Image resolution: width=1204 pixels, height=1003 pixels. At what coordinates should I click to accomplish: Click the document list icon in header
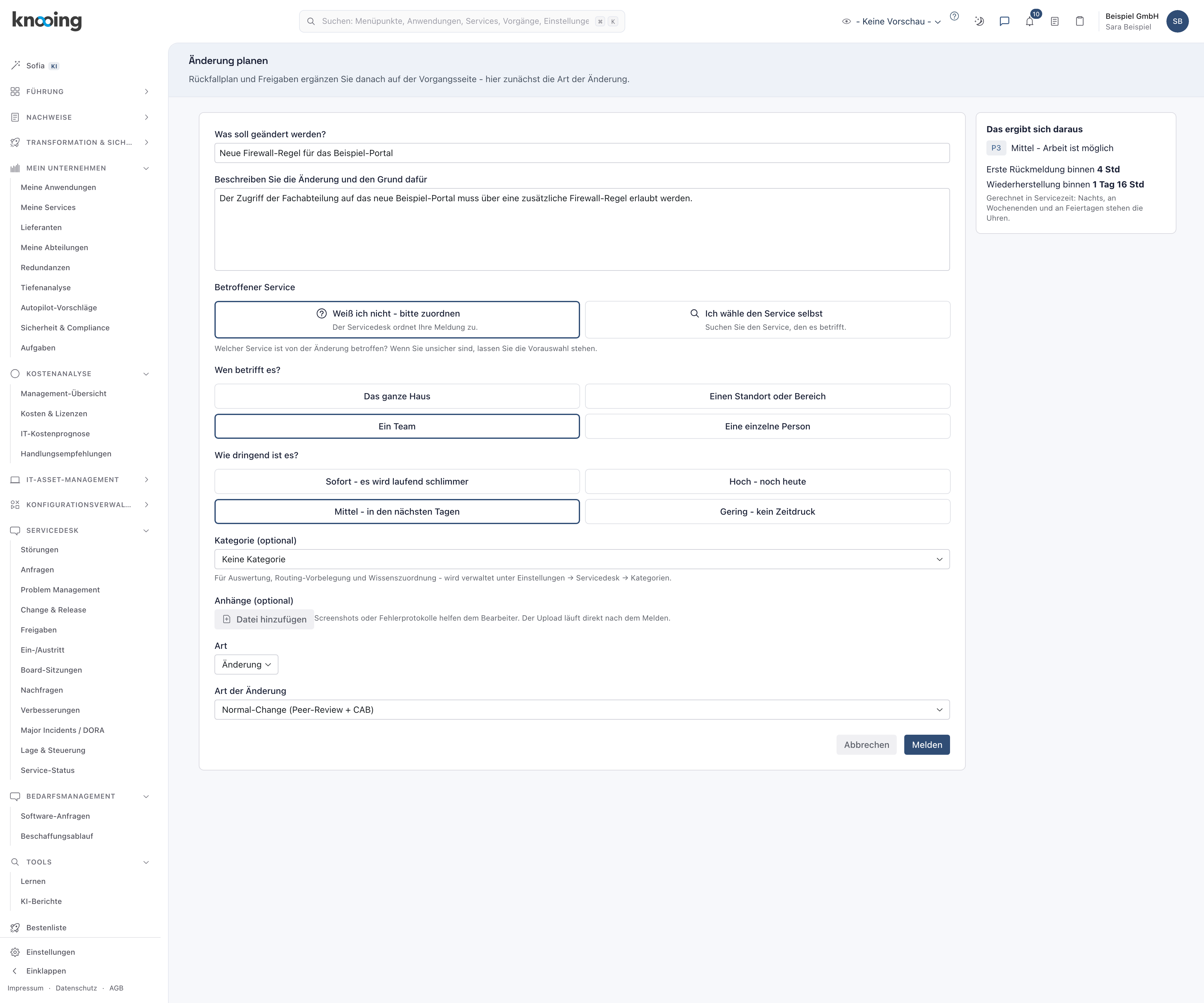1054,21
